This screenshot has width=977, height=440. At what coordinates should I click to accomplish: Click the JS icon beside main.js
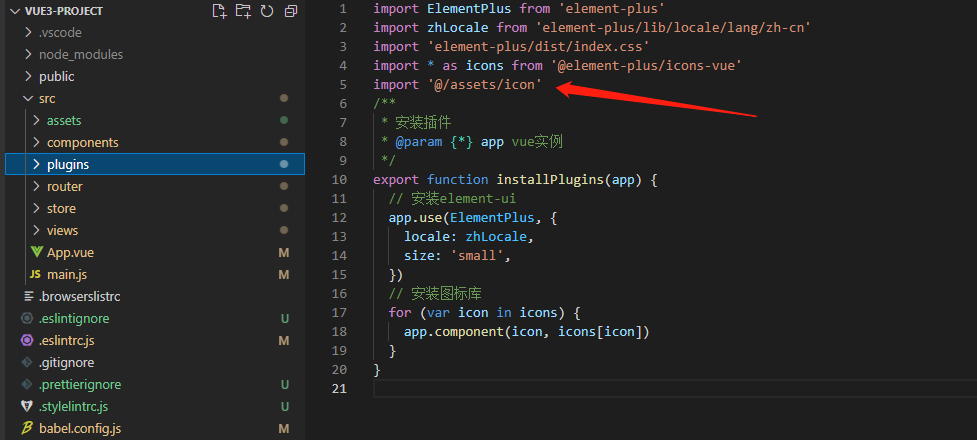(x=36, y=274)
